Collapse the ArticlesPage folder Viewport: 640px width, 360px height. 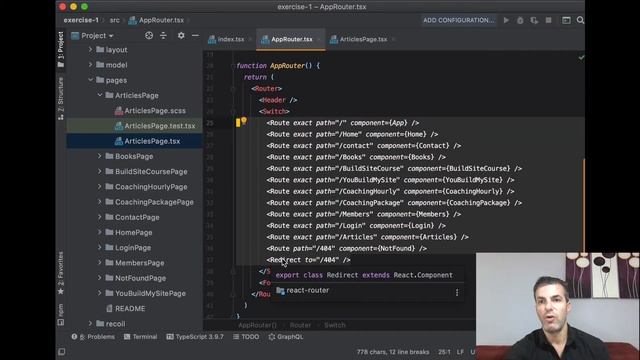[x=100, y=95]
